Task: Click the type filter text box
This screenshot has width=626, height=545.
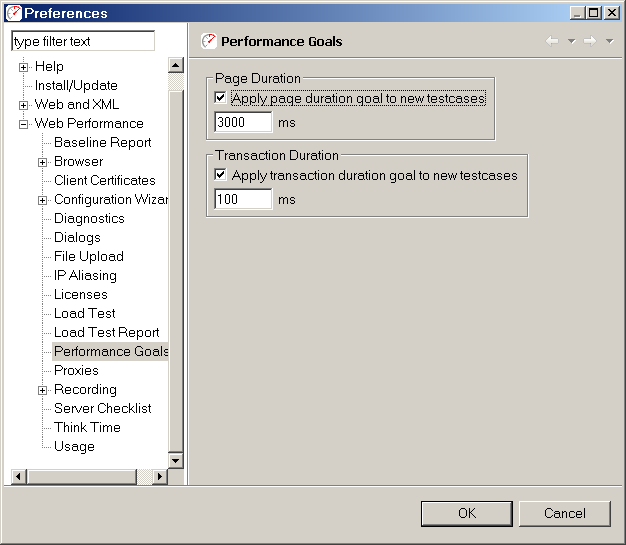Action: coord(83,41)
